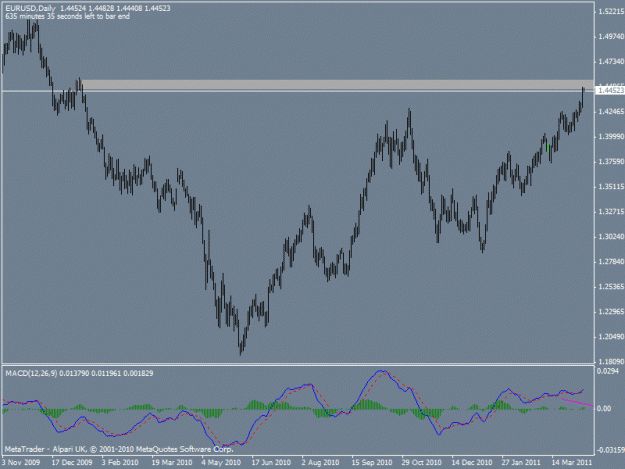
Task: Click the 1.18090 price scale value
Action: [x=611, y=362]
